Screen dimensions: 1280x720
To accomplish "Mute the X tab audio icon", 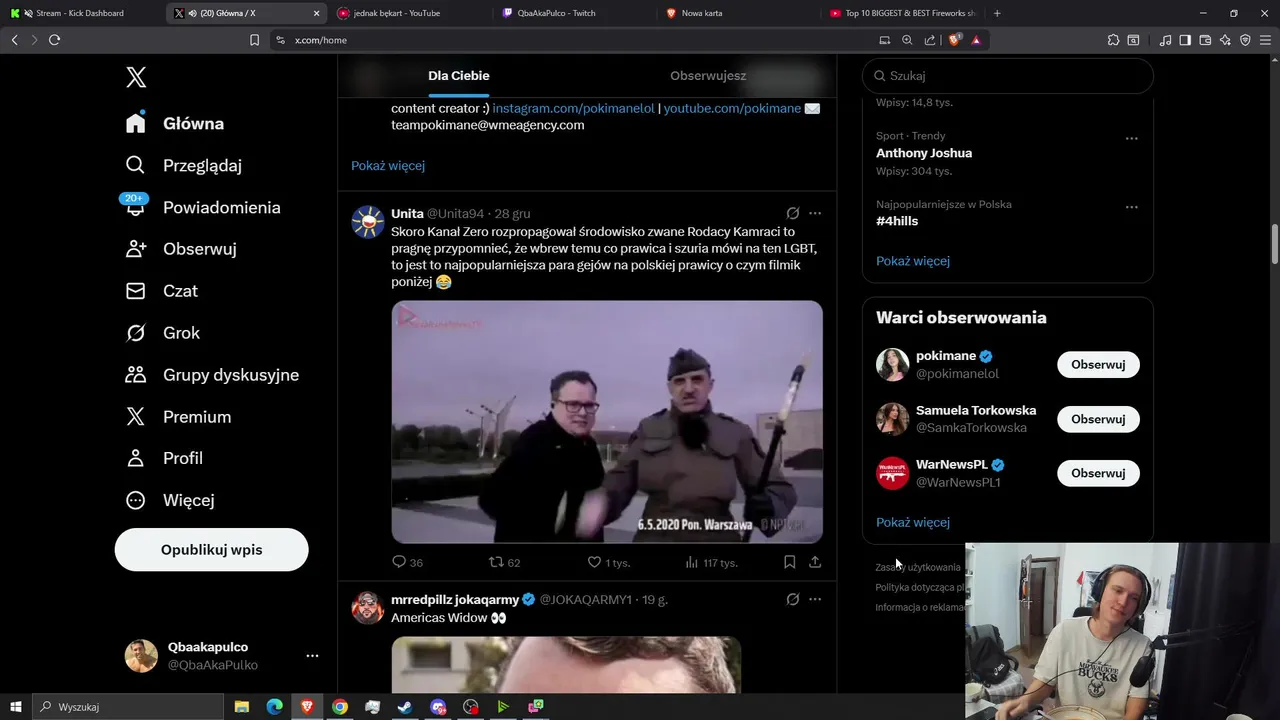I will pyautogui.click(x=192, y=13).
